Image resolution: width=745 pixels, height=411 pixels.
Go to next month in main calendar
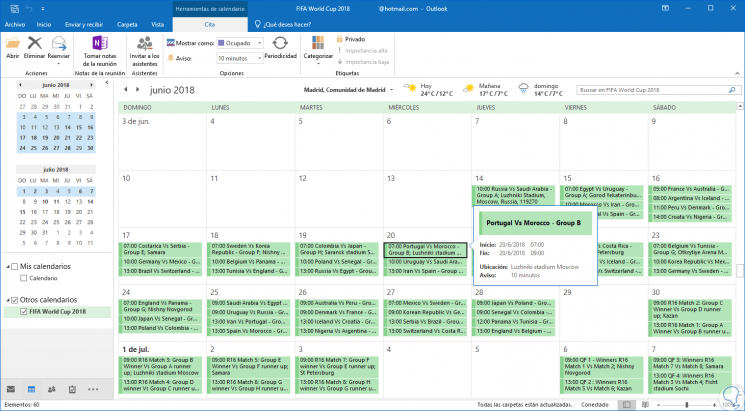click(x=137, y=89)
